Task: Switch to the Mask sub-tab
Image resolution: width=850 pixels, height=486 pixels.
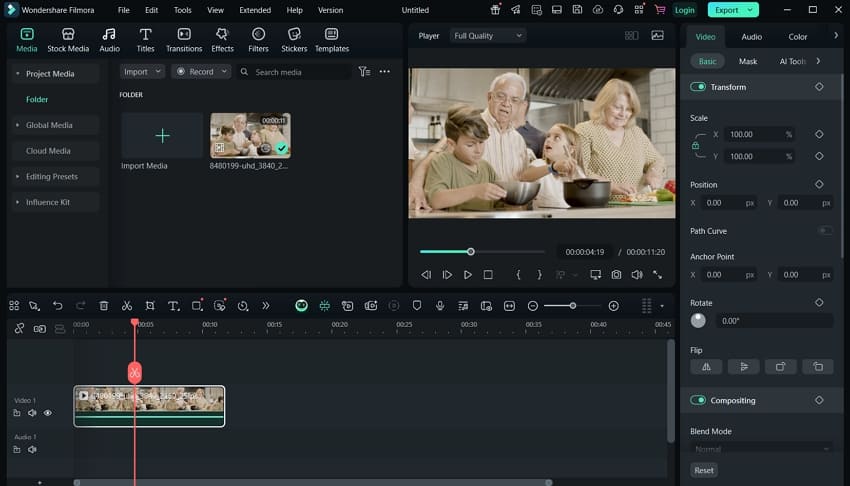Action: point(748,61)
